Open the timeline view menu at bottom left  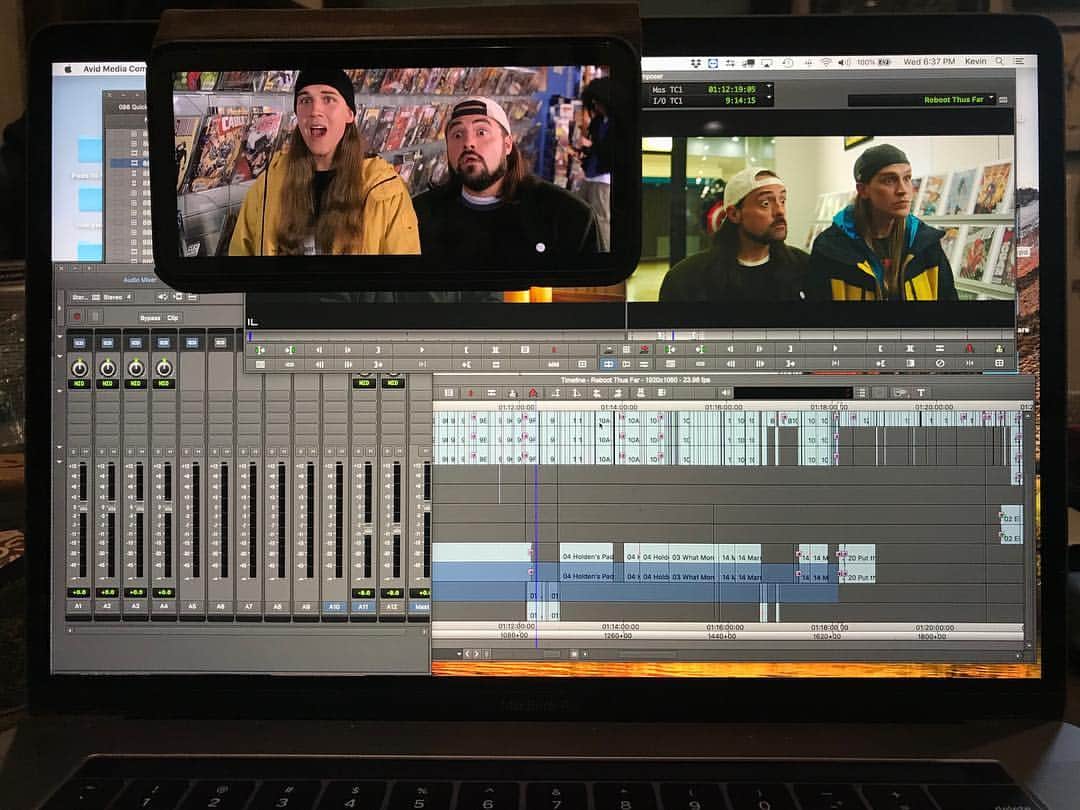tap(459, 653)
